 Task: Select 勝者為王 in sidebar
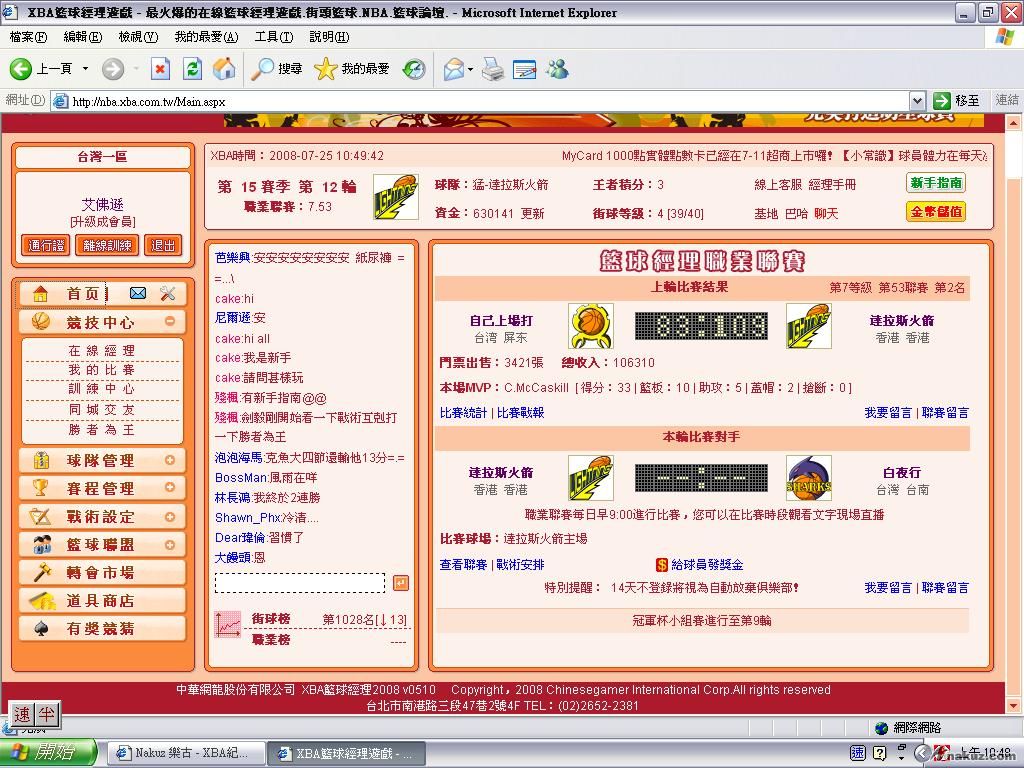[x=102, y=430]
